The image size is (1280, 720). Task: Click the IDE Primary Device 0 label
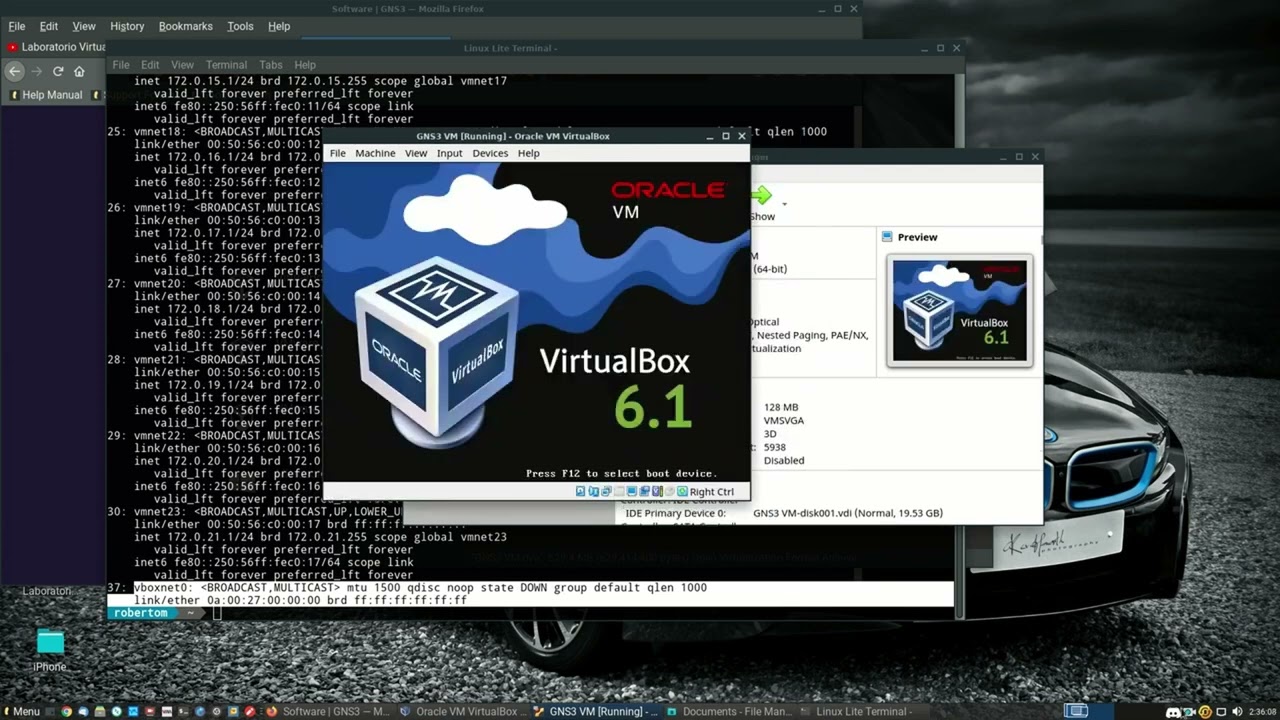675,513
